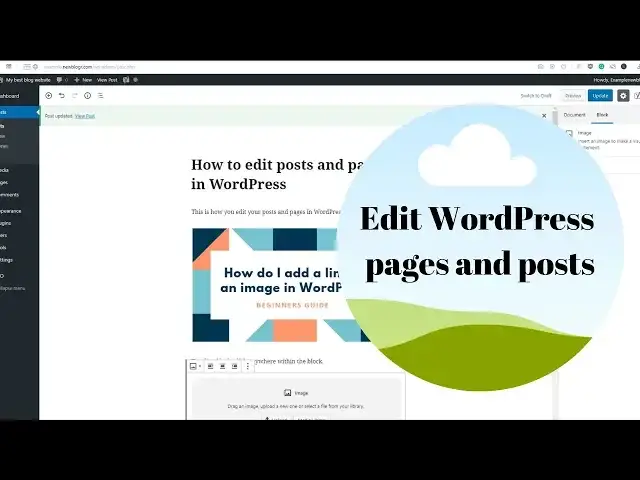Open content structure info icon
Viewport: 640px width, 480px height.
click(87, 96)
